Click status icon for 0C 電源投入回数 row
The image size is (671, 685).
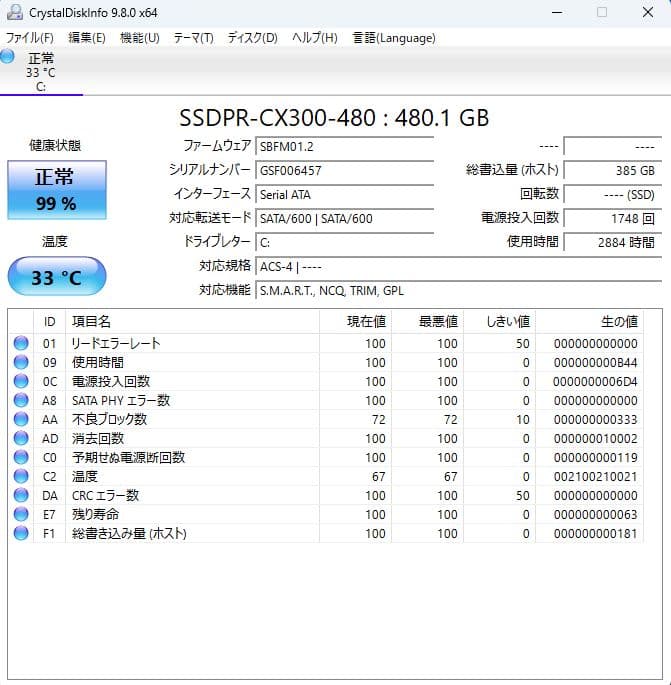click(21, 381)
